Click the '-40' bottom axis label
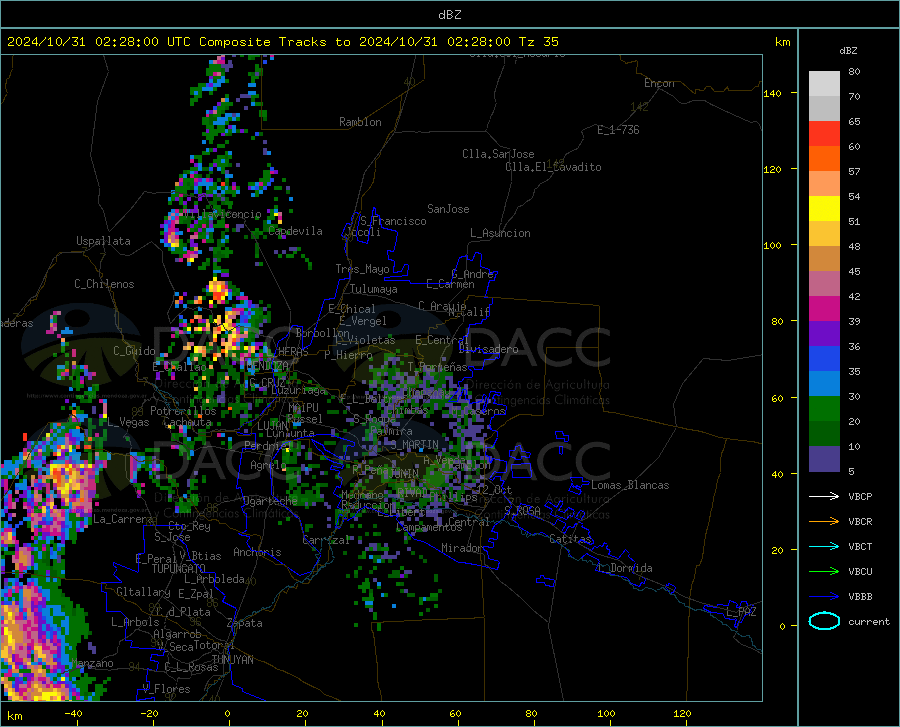900x727 pixels. pos(73,714)
